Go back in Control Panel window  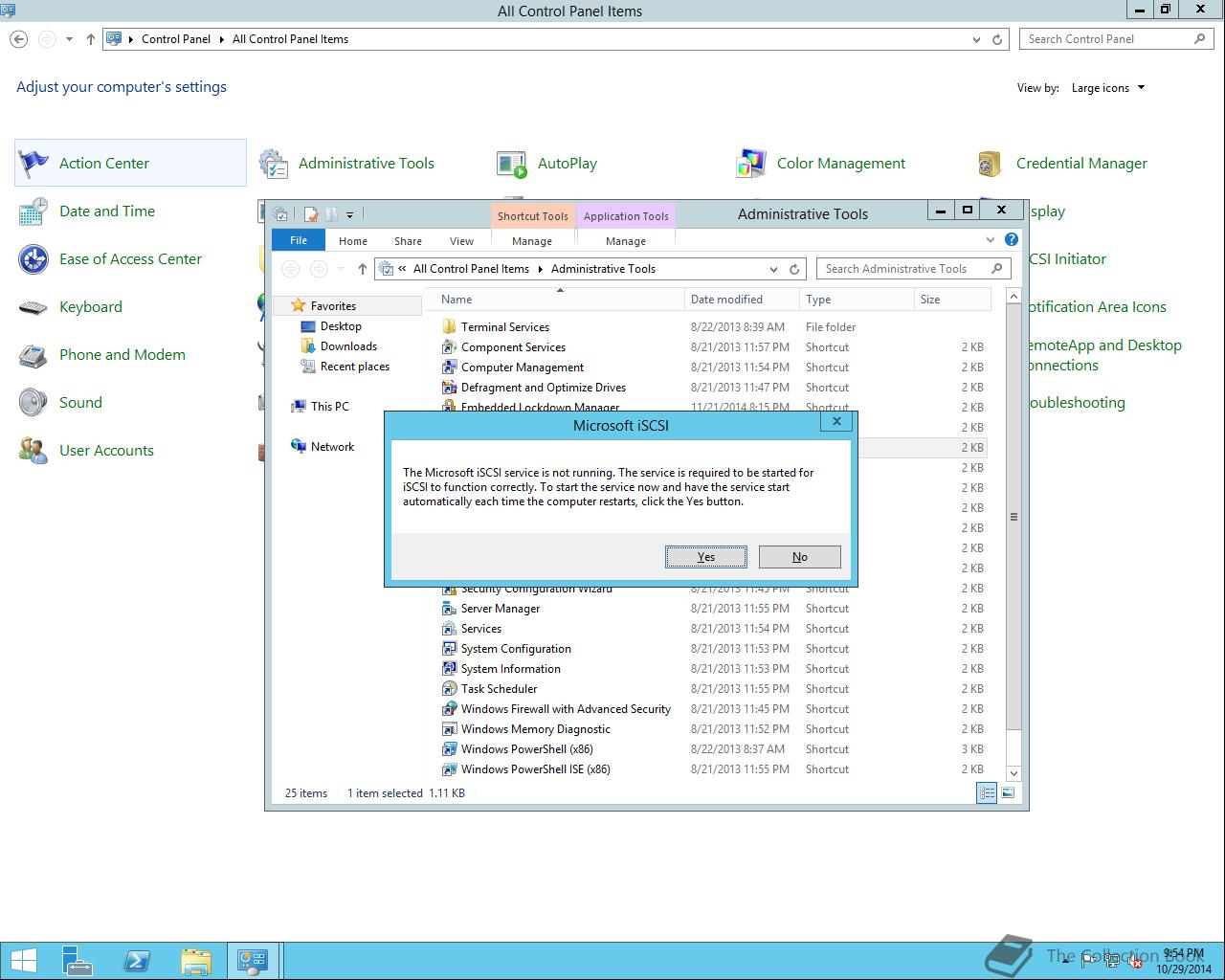[x=19, y=39]
